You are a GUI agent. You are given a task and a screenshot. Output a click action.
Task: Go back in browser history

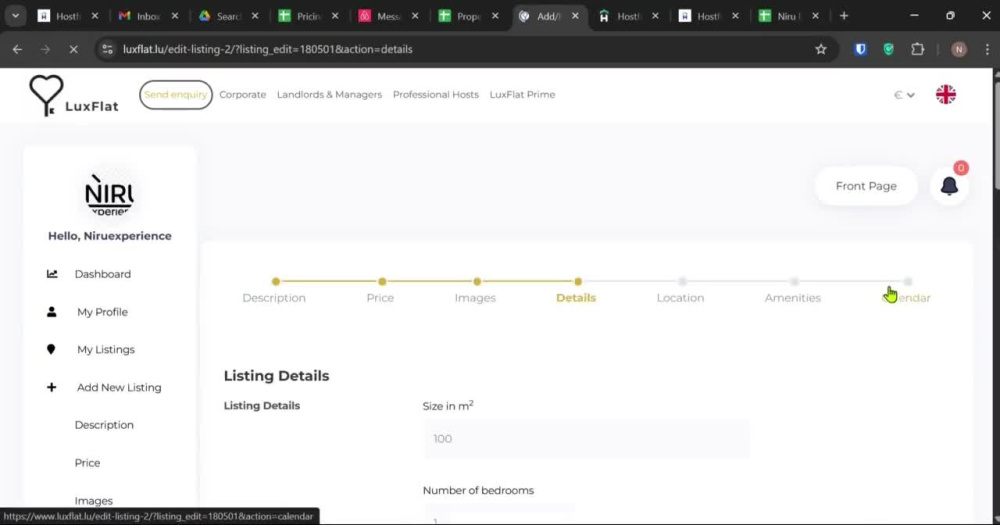17,49
